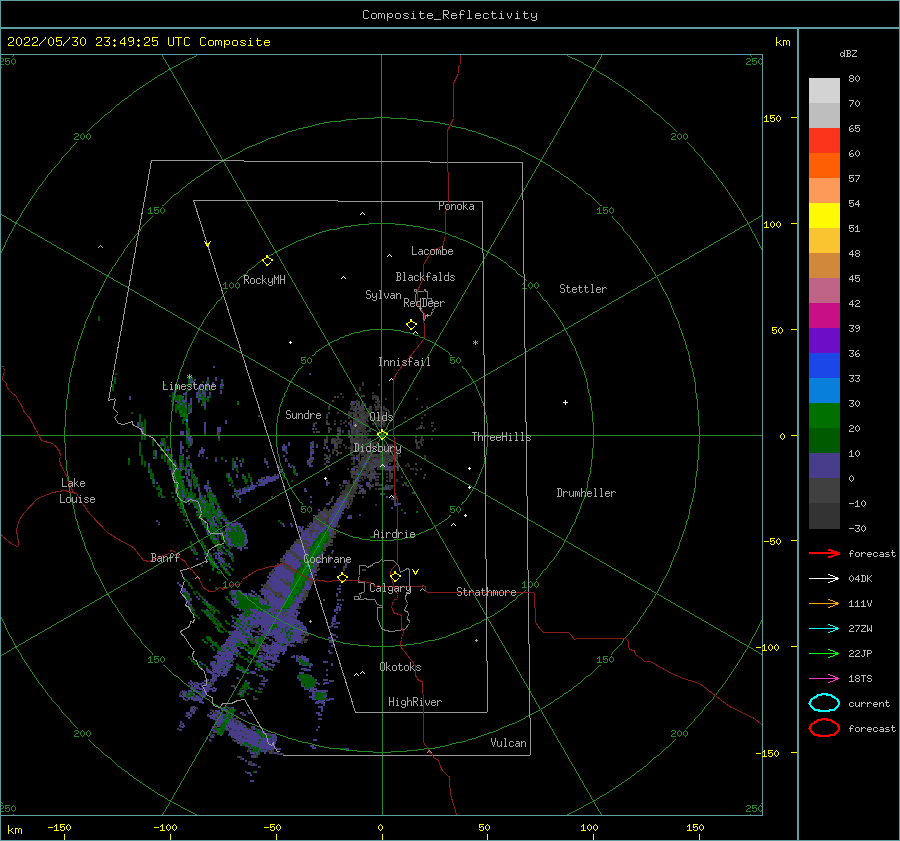Click the cyan 27ZW arrow icon
This screenshot has width=900, height=841.
click(824, 629)
